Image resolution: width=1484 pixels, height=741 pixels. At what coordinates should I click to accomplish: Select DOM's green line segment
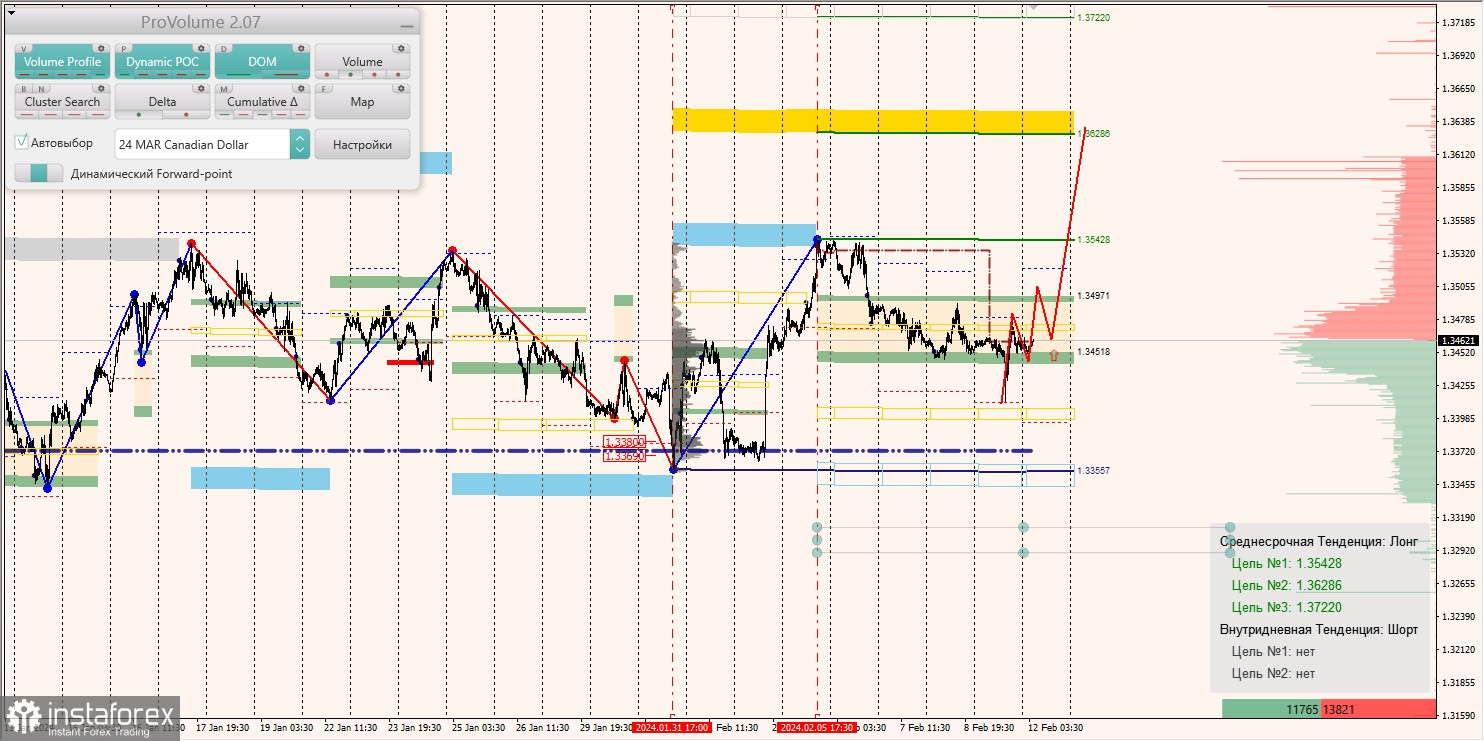coord(238,74)
